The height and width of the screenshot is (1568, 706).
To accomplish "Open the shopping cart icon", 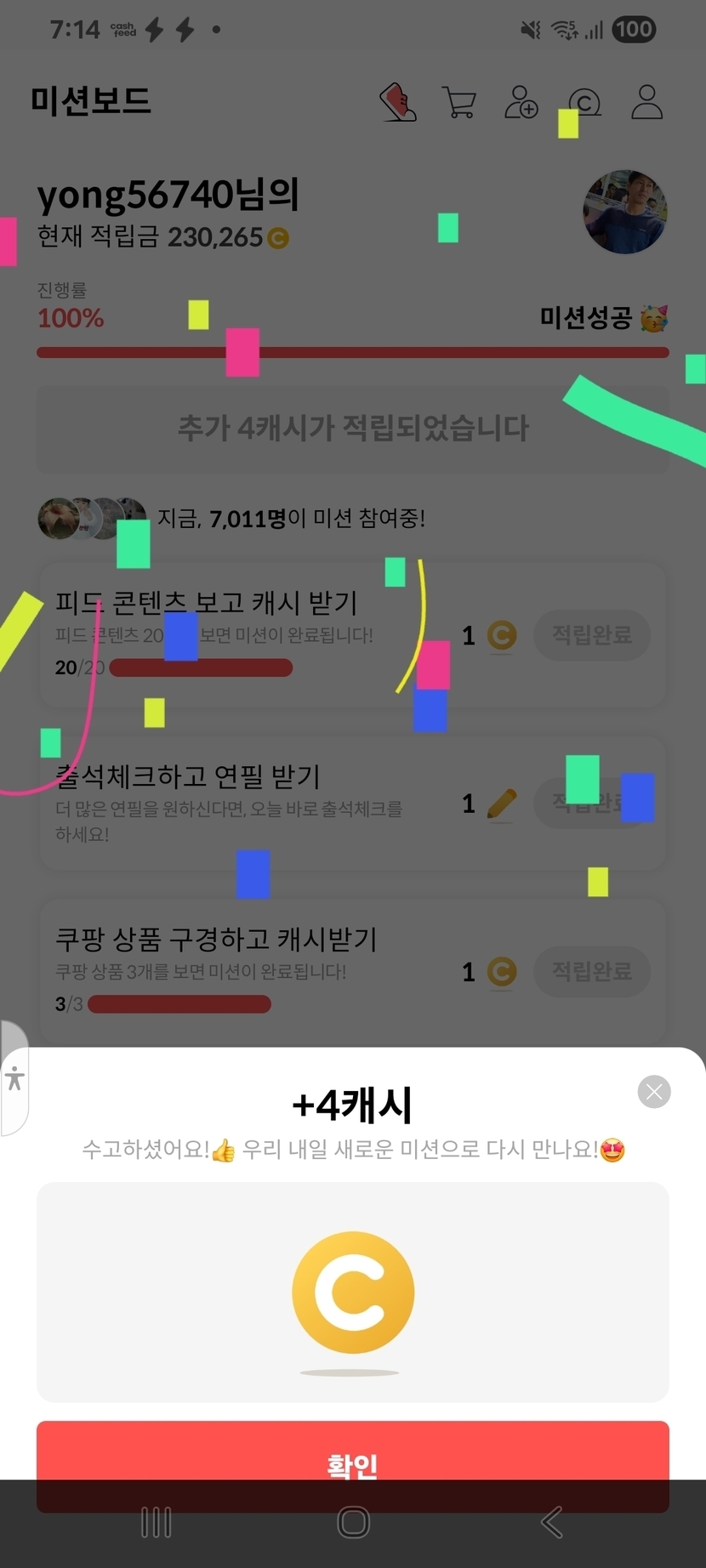I will [x=459, y=102].
